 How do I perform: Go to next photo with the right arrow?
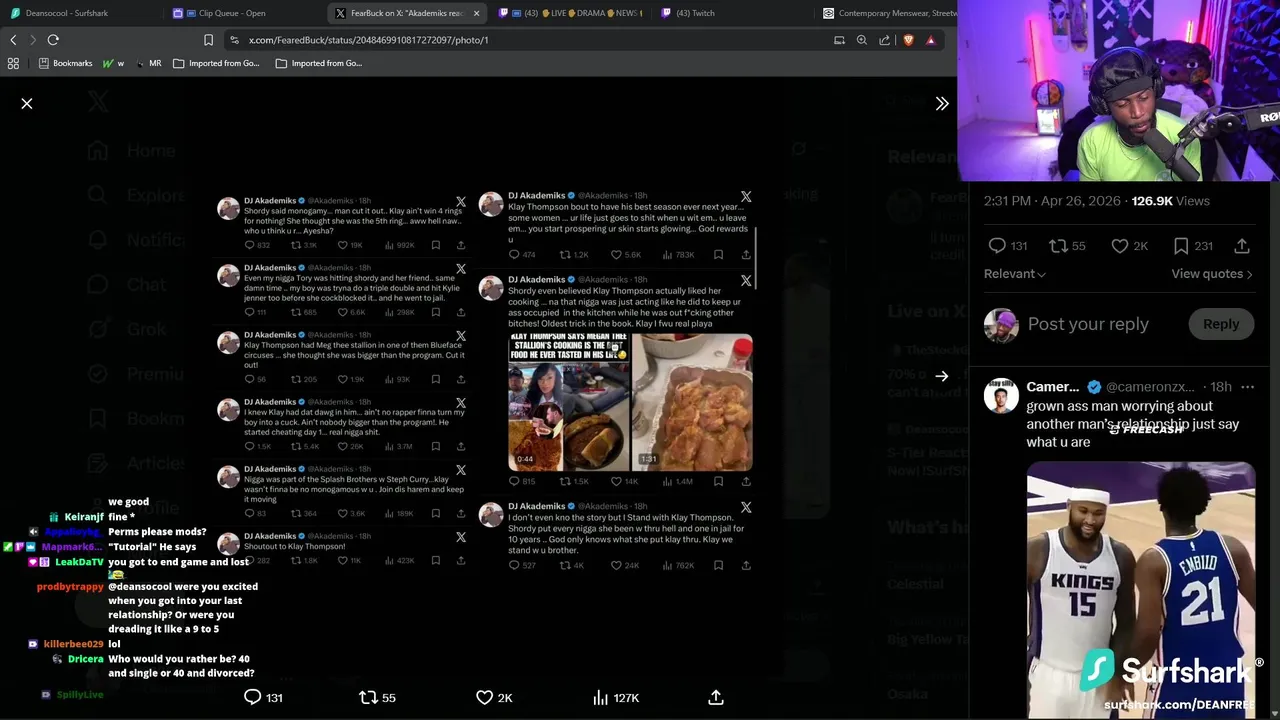942,376
